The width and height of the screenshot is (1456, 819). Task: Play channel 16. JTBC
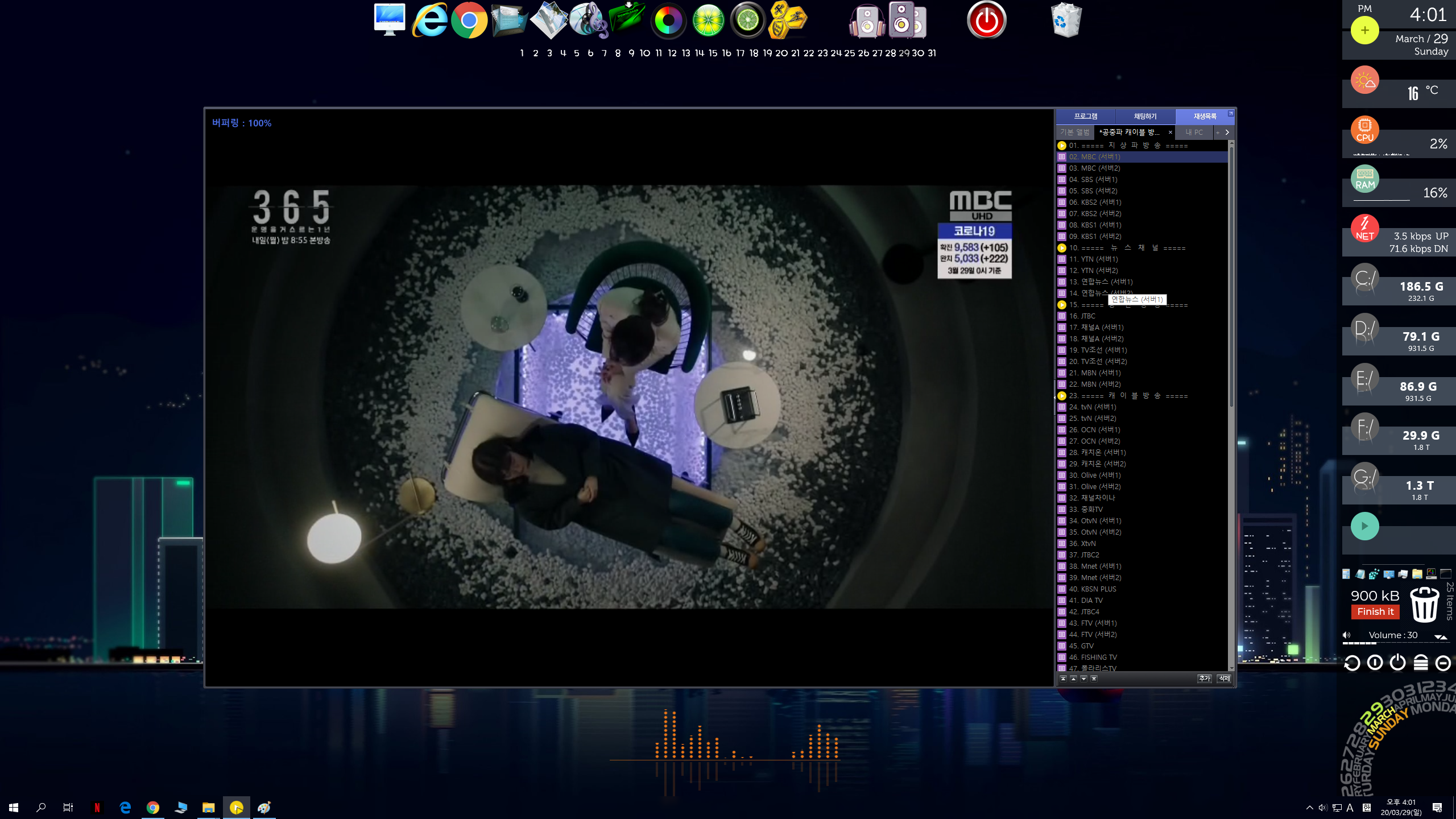[1142, 316]
